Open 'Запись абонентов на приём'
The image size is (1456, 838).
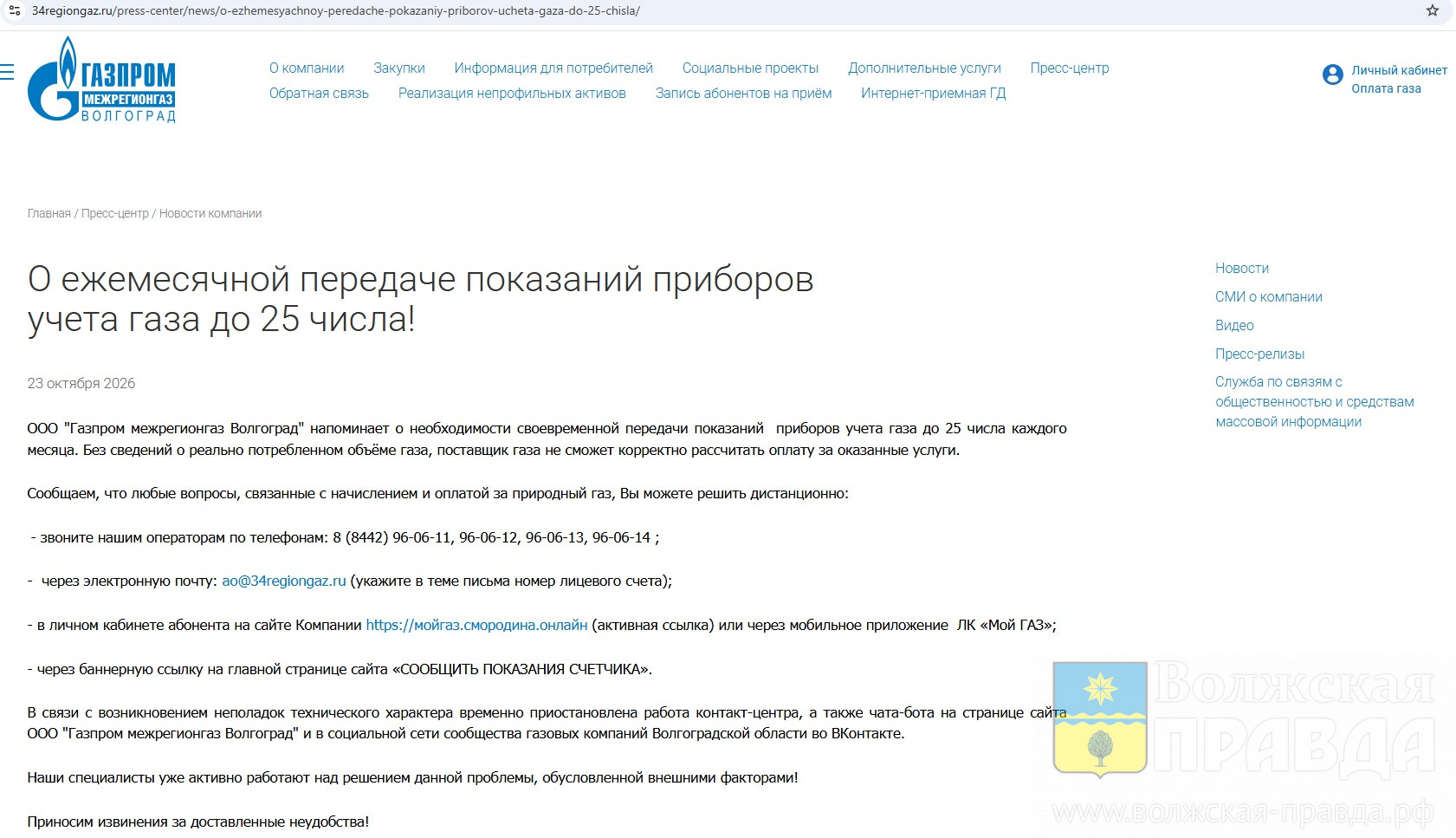point(743,94)
